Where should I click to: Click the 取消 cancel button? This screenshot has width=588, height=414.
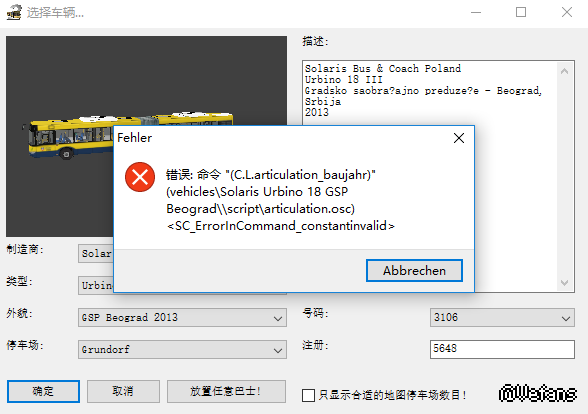[123, 391]
